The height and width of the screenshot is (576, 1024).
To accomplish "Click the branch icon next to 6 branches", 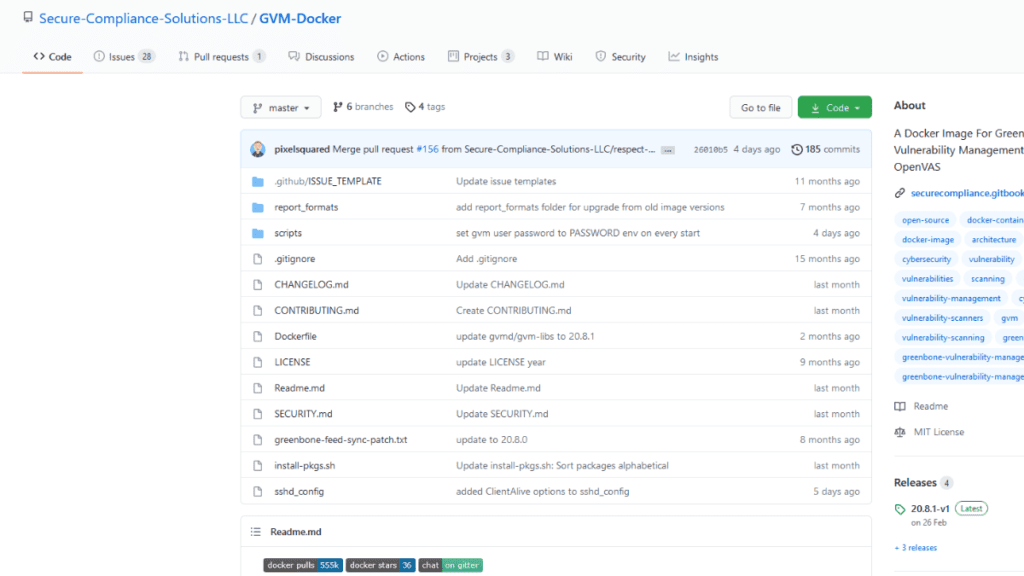I will (x=338, y=107).
